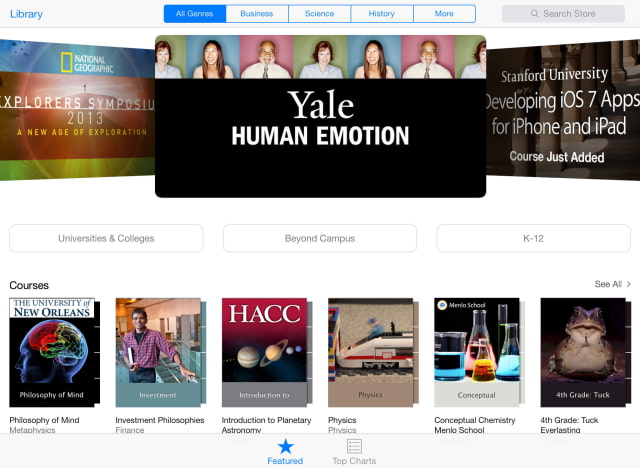640x468 pixels.
Task: Open the Top Charts list icon
Action: tap(354, 446)
